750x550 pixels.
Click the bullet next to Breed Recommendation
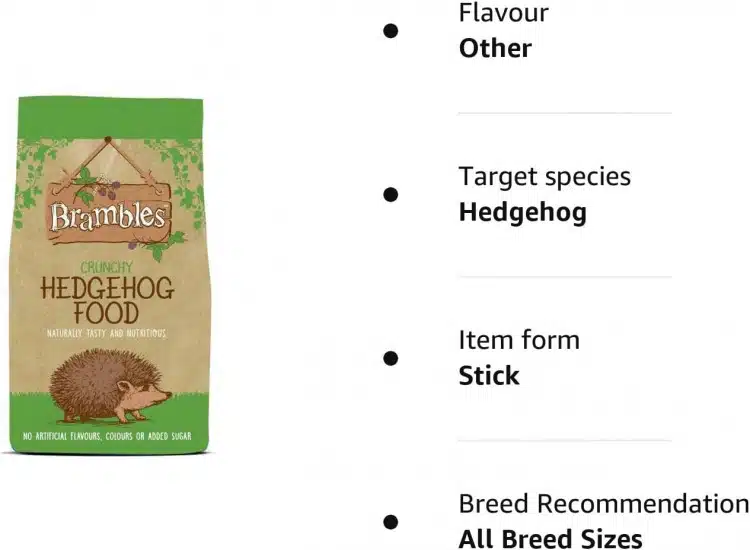pos(391,522)
